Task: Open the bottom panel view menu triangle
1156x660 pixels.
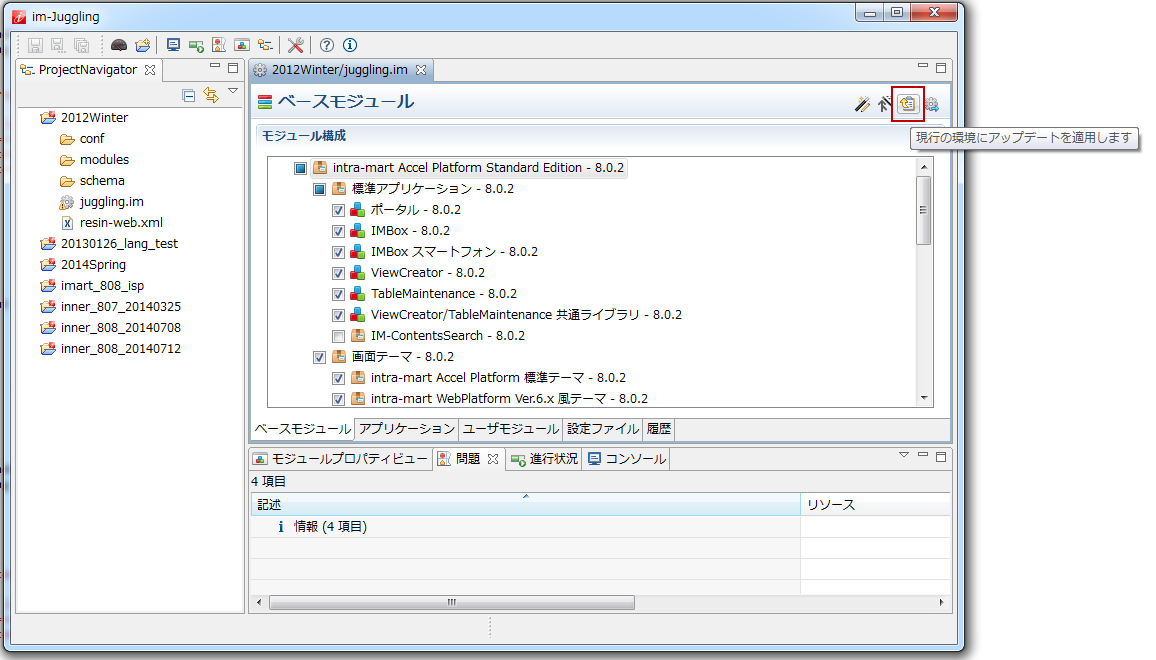Action: point(904,455)
